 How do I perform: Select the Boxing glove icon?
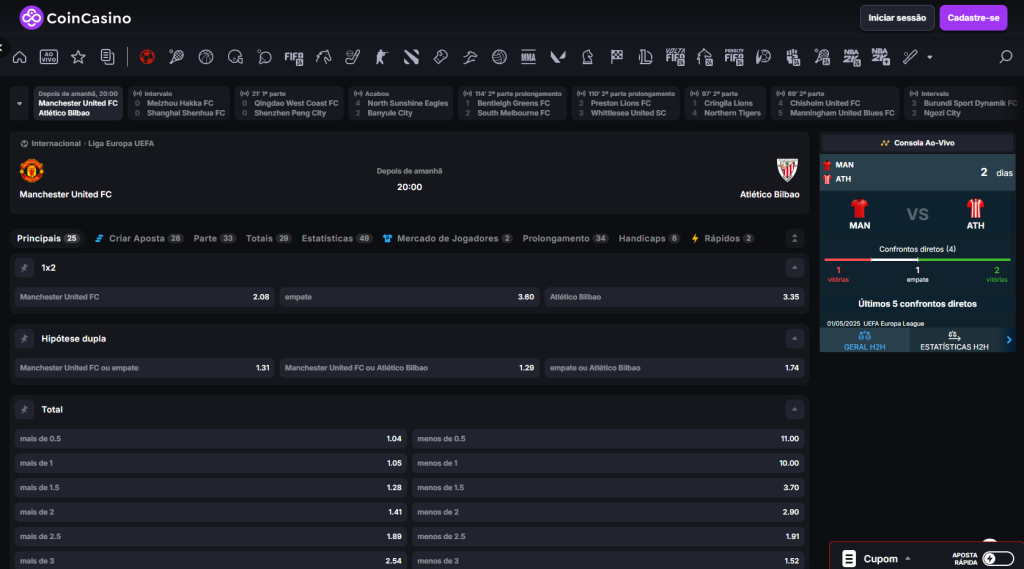pos(440,57)
